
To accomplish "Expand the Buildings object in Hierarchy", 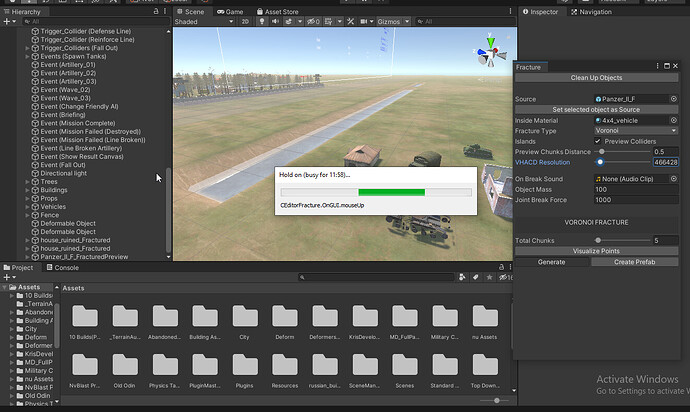I will point(27,190).
